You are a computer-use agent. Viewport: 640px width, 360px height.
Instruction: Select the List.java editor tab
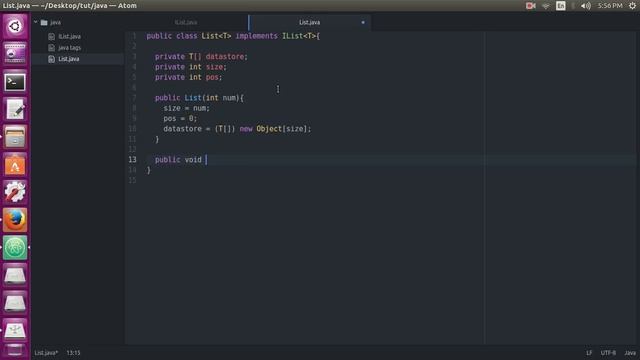click(309, 22)
